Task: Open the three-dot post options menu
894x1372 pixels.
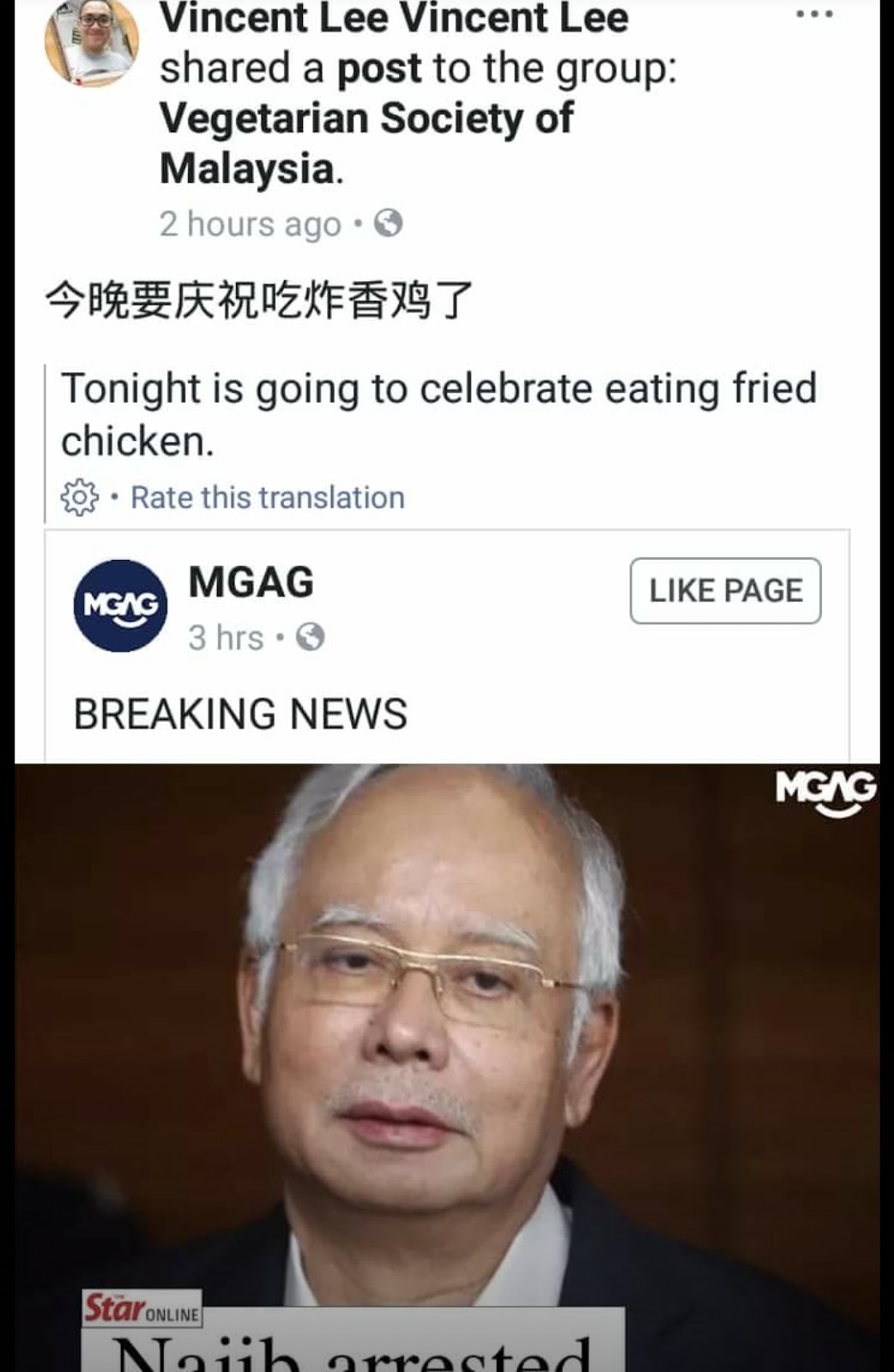Action: (x=814, y=14)
